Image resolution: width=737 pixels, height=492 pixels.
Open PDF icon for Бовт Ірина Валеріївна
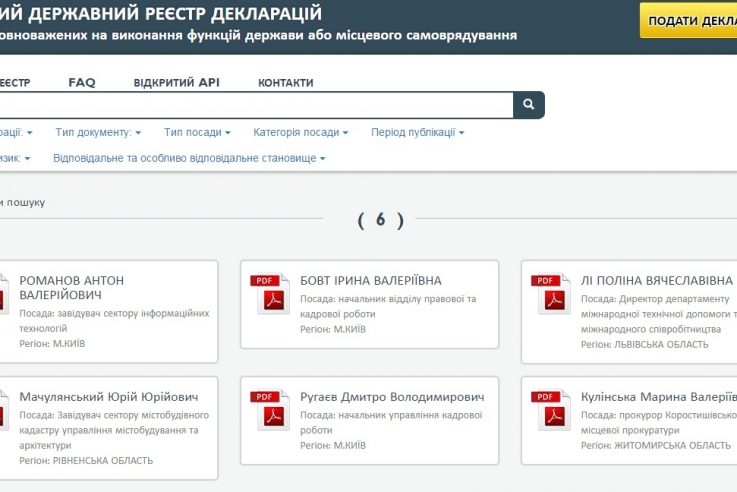pos(270,293)
